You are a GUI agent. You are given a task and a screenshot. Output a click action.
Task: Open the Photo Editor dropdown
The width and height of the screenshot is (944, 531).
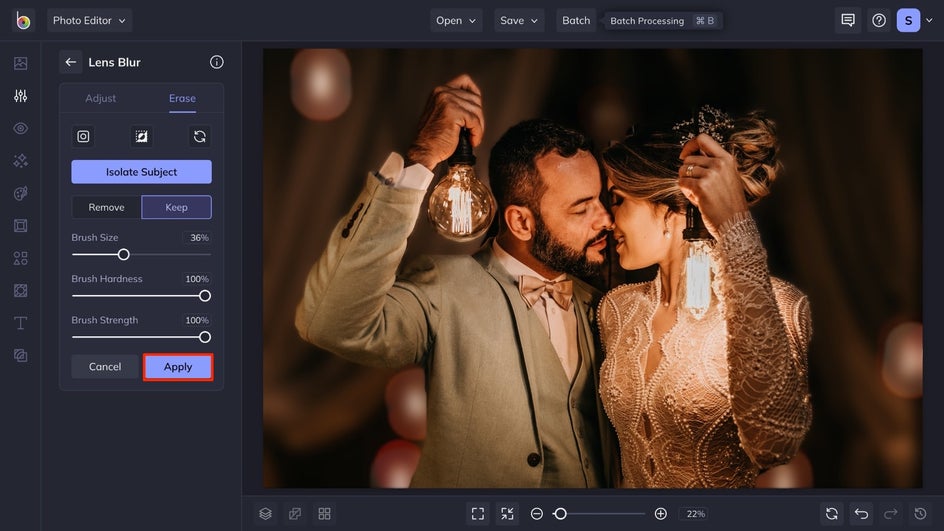click(89, 20)
